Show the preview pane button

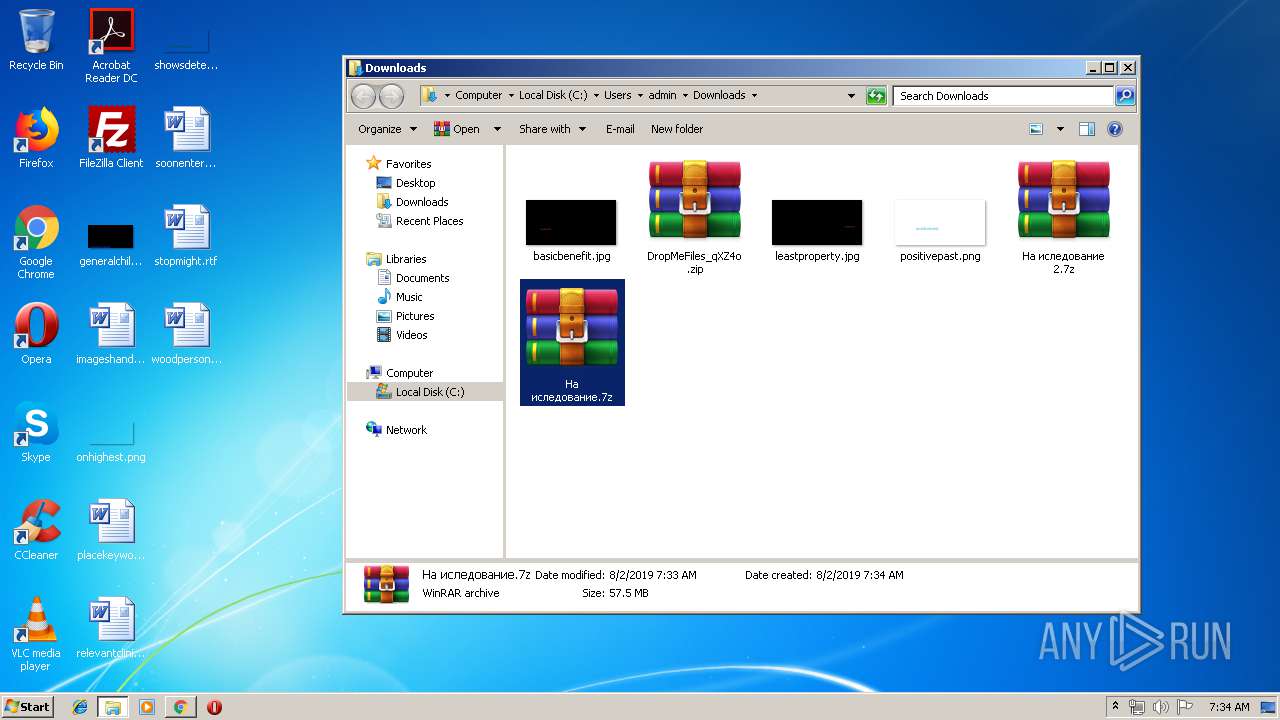[1087, 129]
